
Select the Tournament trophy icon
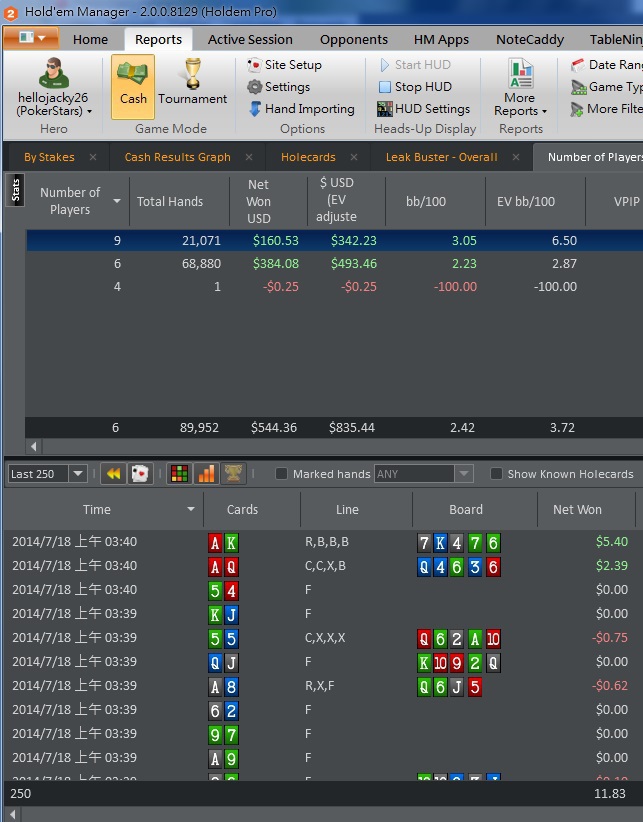coord(192,74)
